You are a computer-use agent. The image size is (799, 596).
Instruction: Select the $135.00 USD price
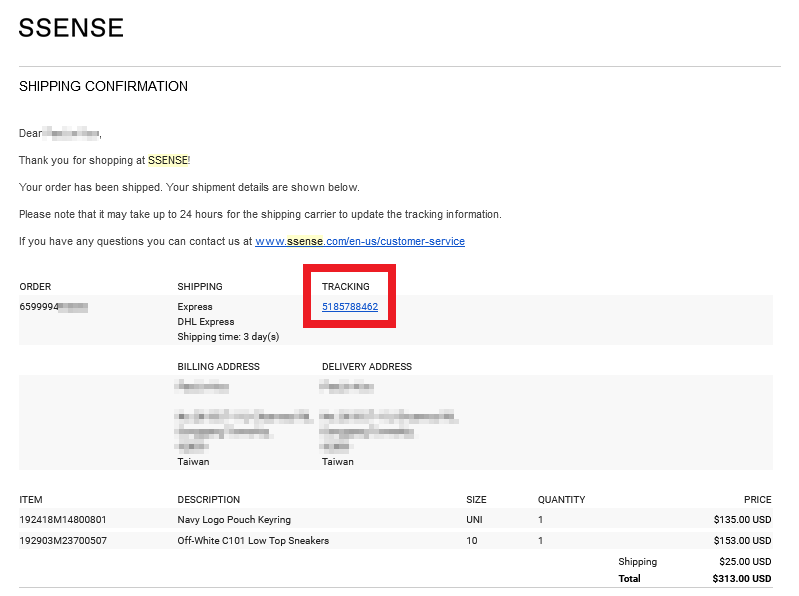coord(742,520)
